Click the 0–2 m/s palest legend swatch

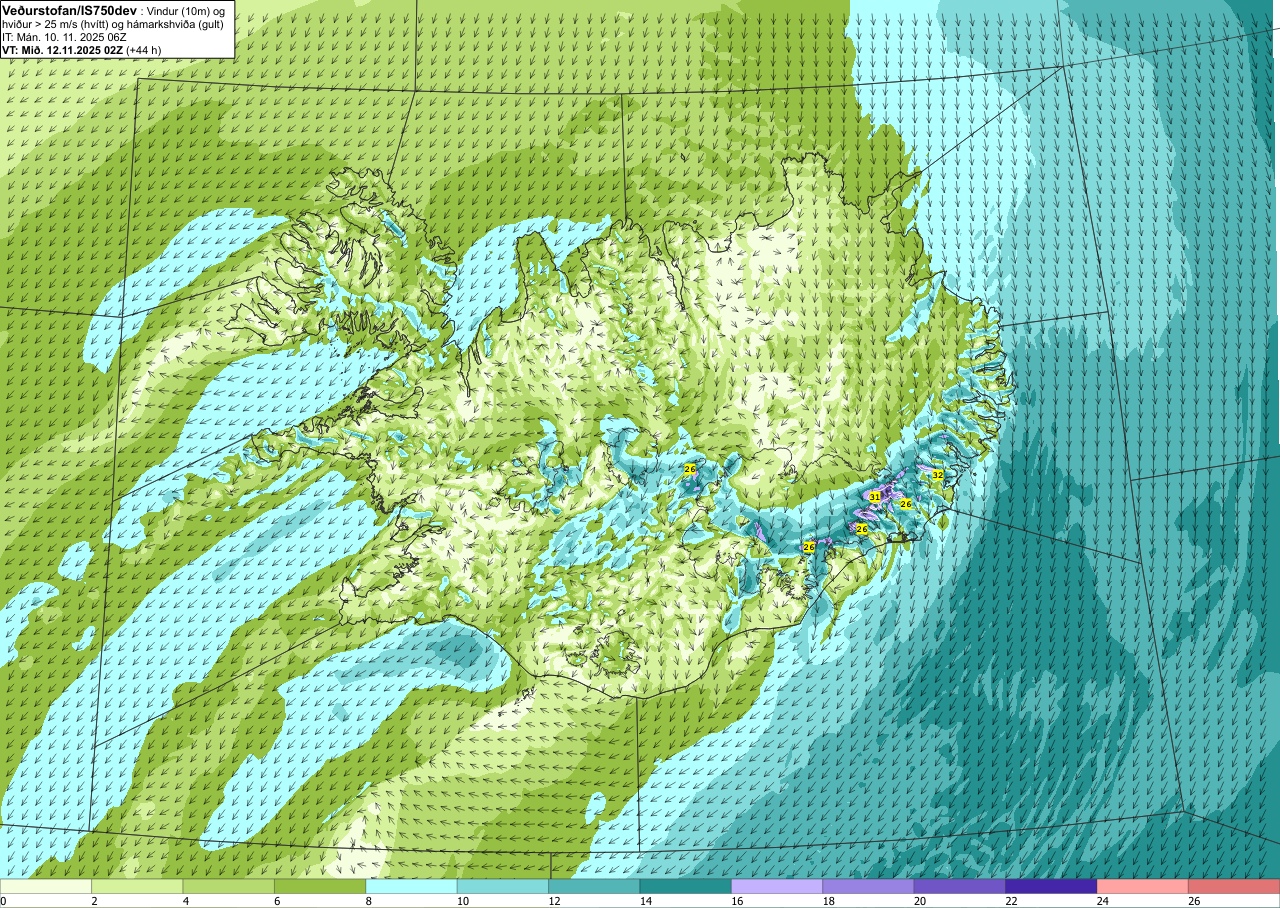(46, 886)
